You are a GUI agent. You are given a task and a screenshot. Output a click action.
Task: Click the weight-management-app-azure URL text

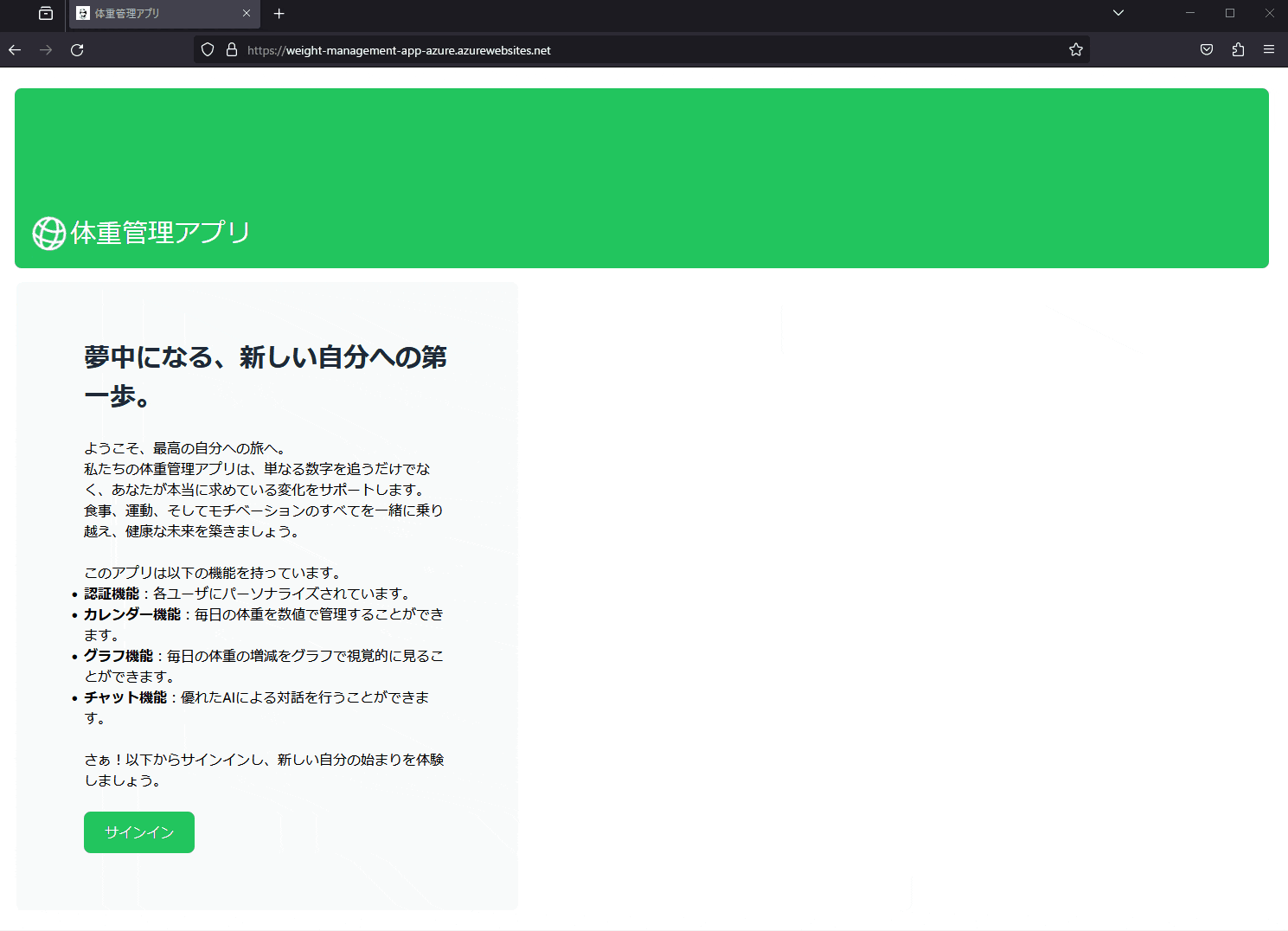click(399, 50)
